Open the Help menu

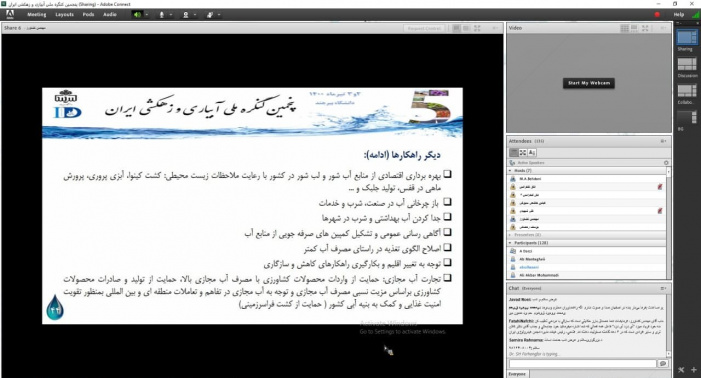tap(679, 15)
